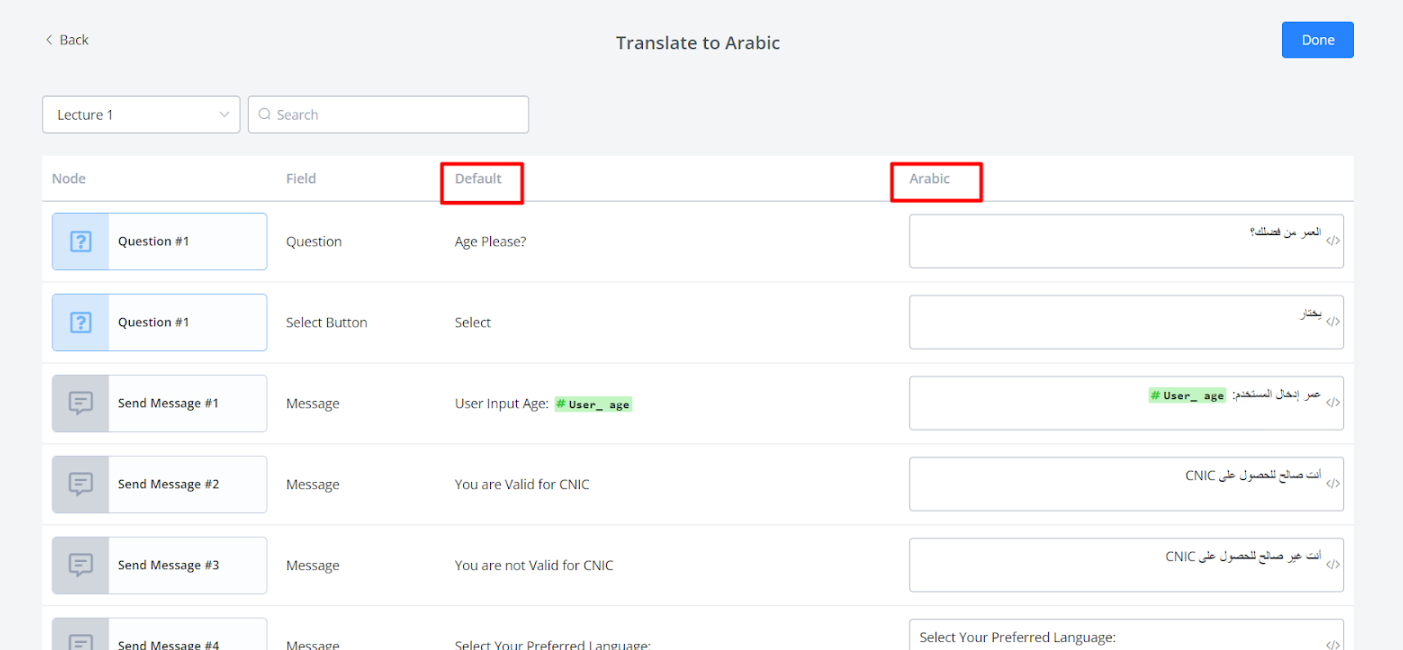Click the question mark icon of first Question #1
The width and height of the screenshot is (1403, 650).
pos(81,241)
